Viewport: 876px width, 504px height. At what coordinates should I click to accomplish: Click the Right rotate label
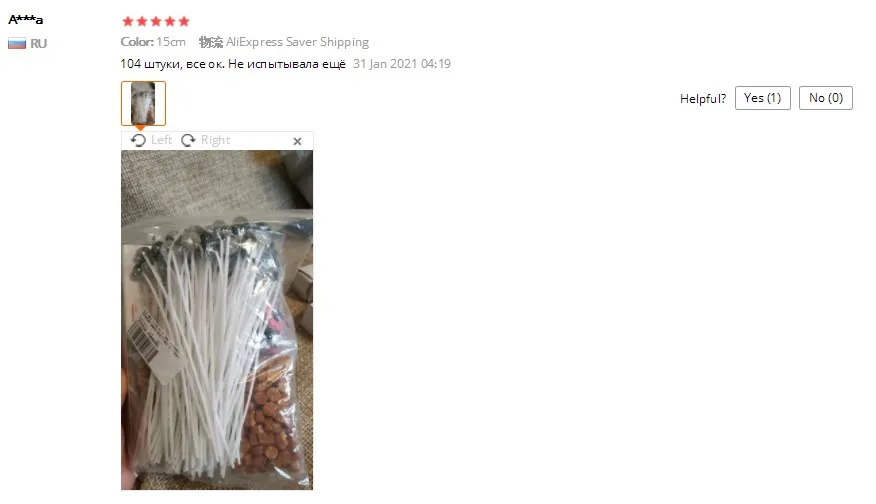coord(216,140)
